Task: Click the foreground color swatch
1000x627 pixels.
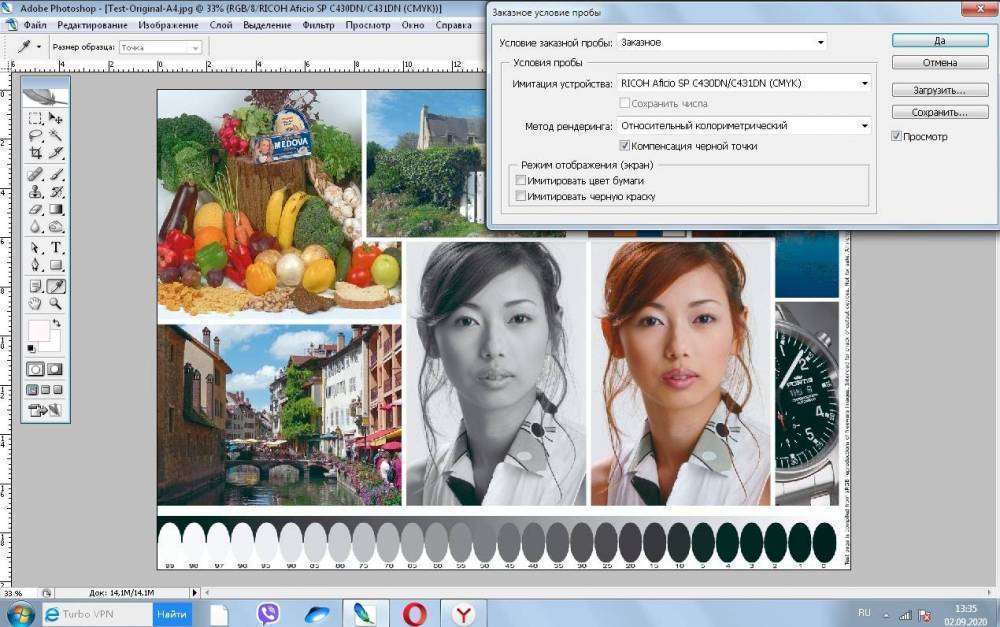Action: click(38, 331)
